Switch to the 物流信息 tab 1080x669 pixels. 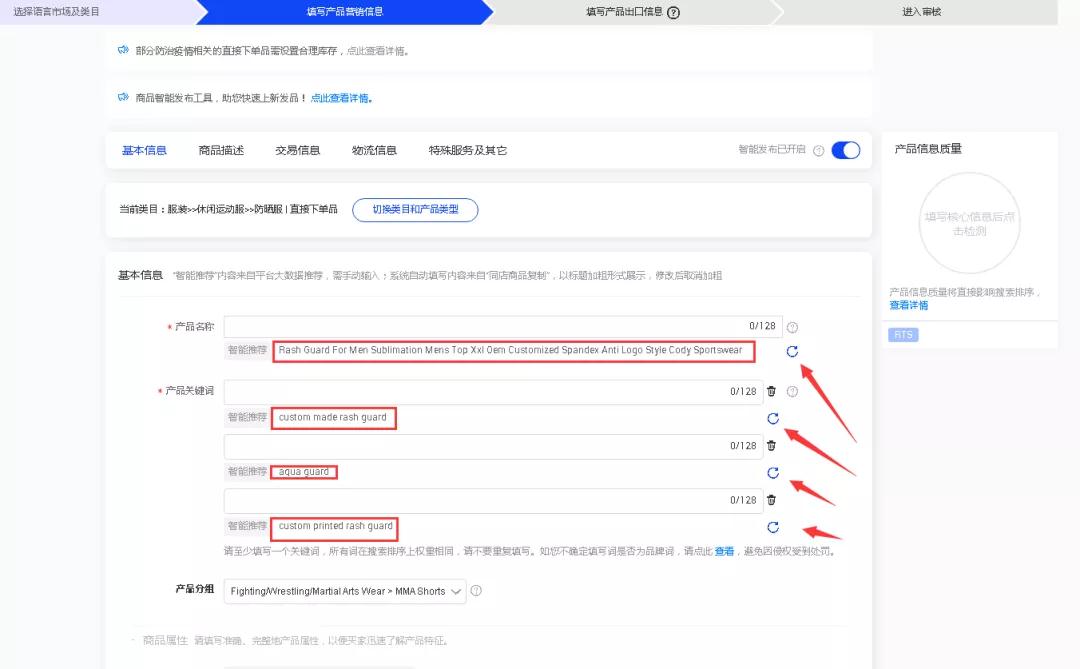coord(373,149)
